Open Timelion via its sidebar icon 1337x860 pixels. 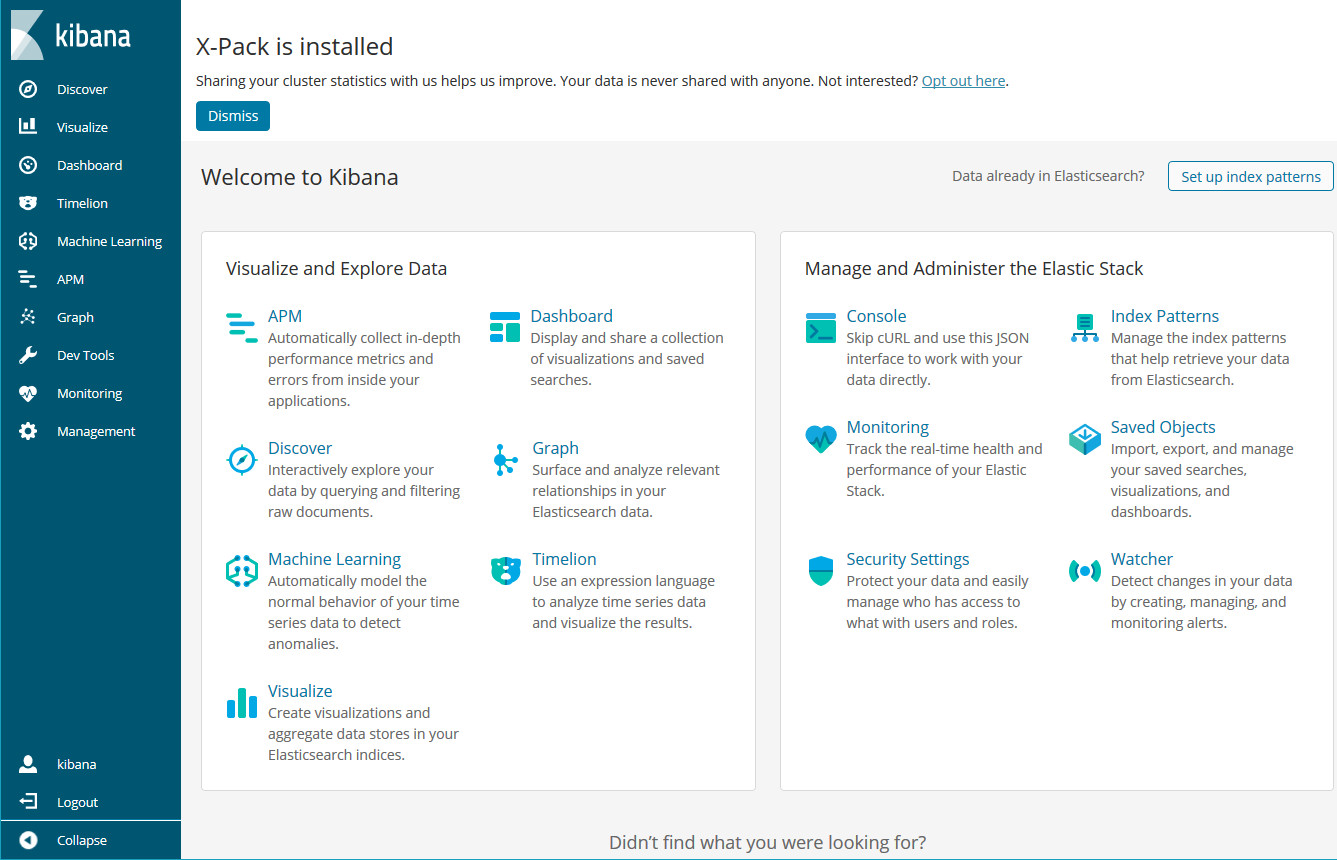coord(28,203)
